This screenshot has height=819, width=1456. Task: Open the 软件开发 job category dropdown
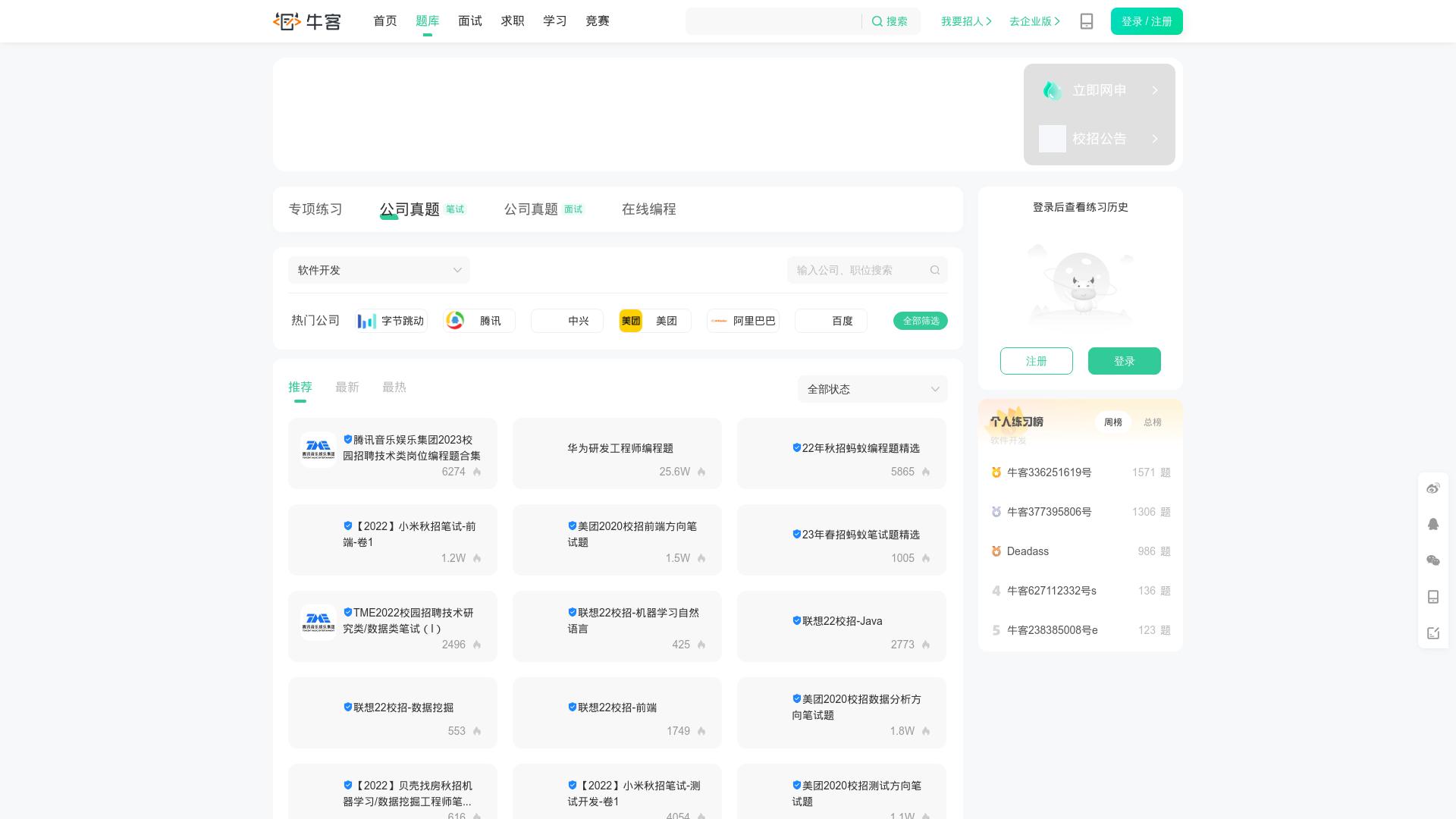379,270
